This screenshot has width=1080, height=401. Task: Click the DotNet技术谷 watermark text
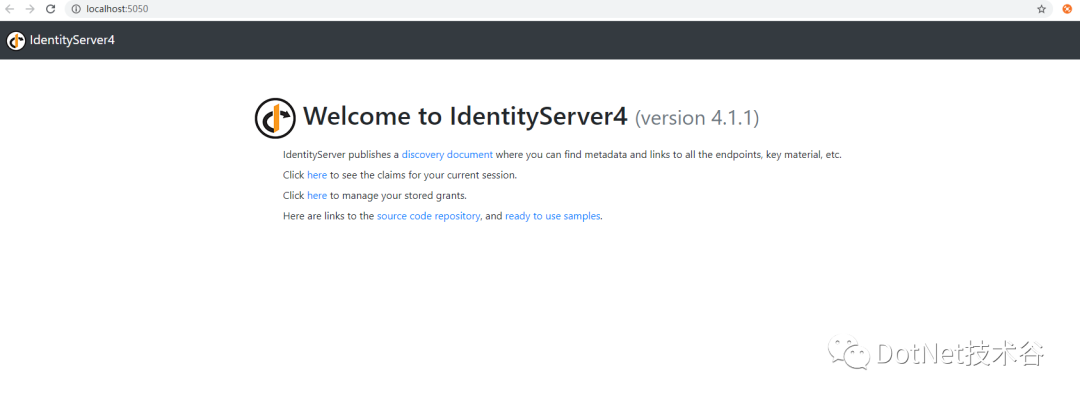(962, 354)
